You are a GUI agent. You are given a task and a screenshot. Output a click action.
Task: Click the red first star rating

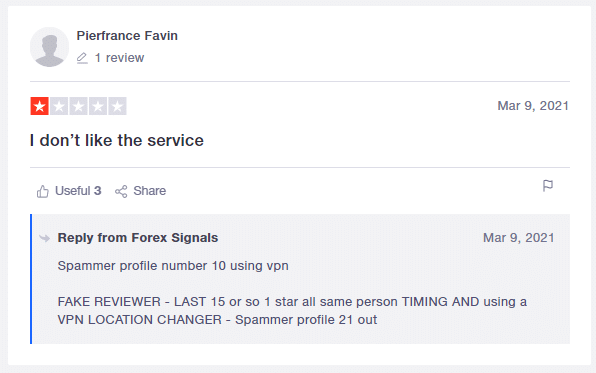[x=40, y=106]
